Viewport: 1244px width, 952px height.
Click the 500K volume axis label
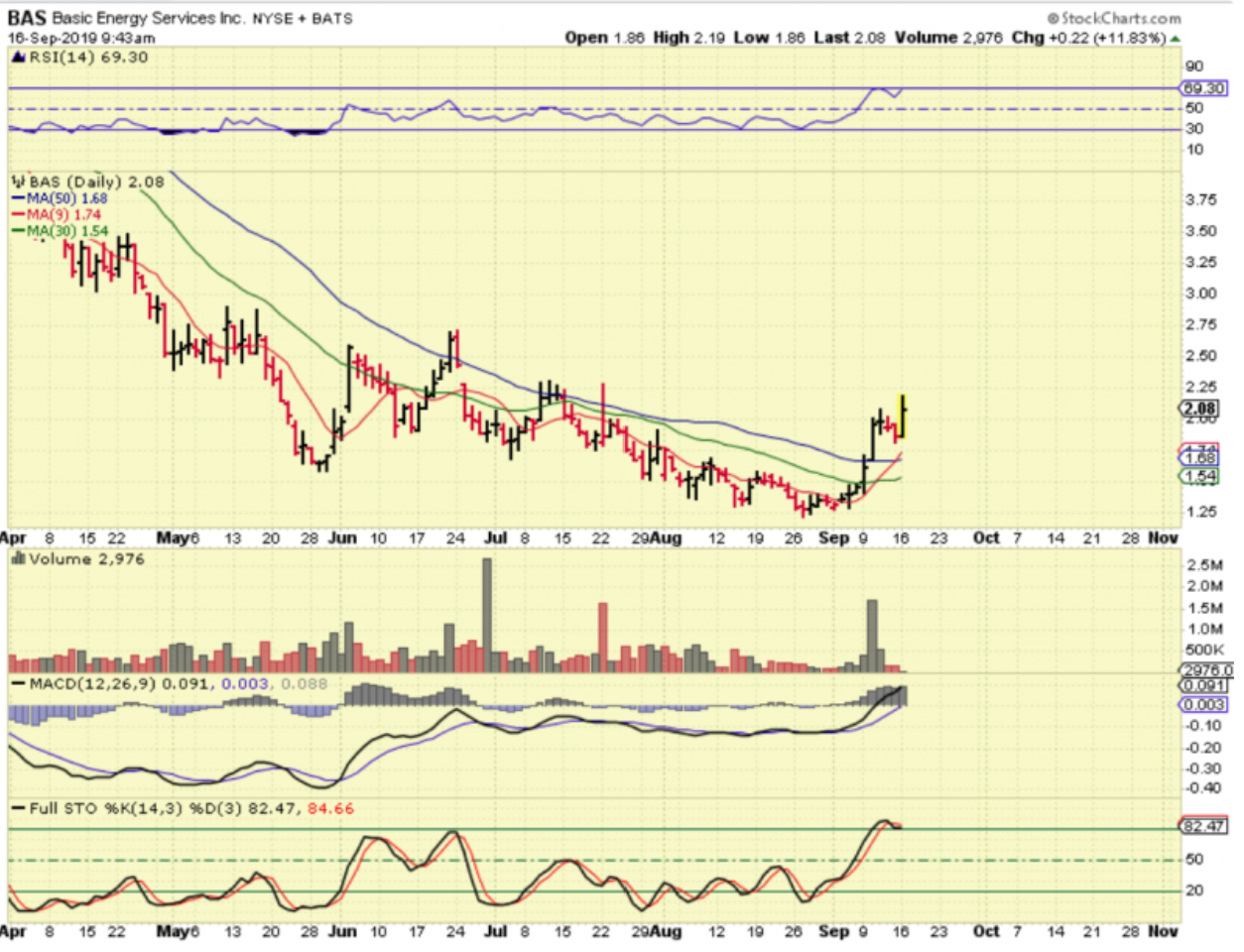pos(1204,651)
